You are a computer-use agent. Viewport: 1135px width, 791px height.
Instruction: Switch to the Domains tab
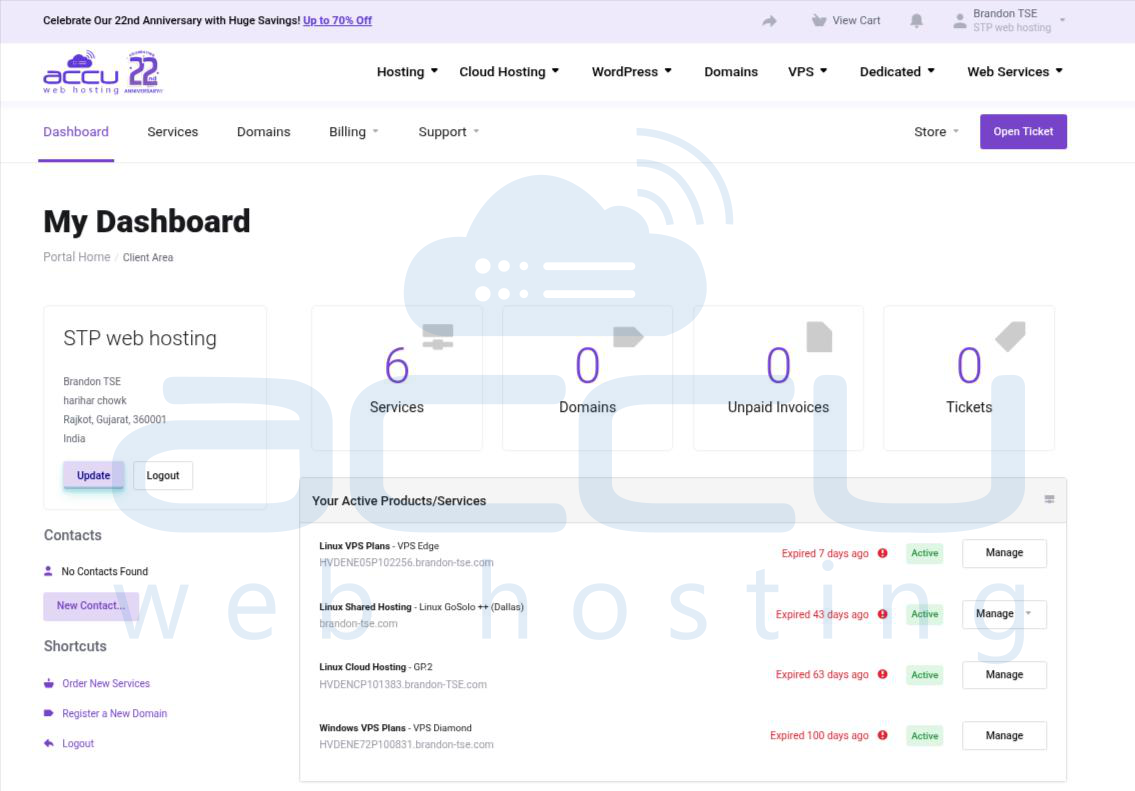pos(263,131)
